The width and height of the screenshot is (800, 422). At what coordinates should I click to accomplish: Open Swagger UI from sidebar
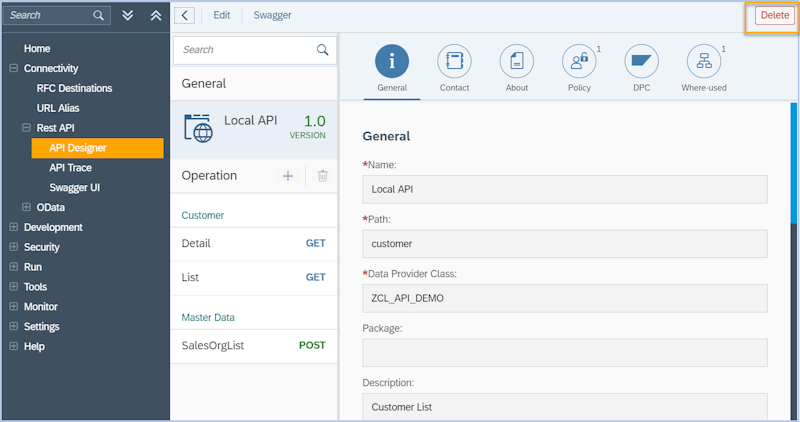tap(74, 187)
